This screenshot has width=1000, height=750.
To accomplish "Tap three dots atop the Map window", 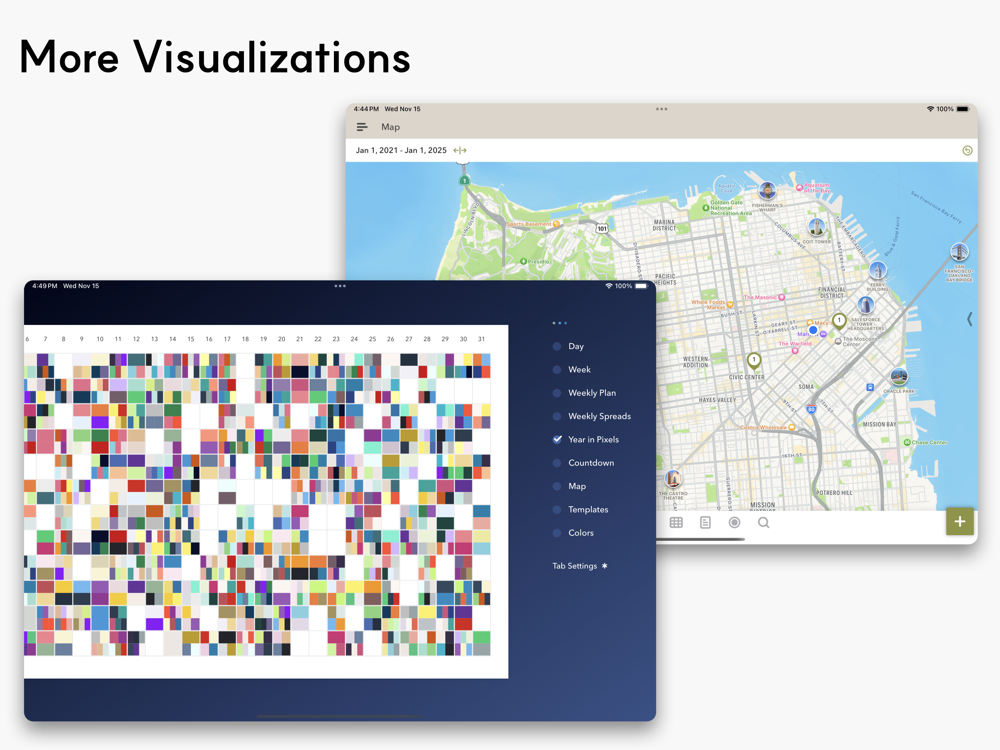I will pos(661,109).
